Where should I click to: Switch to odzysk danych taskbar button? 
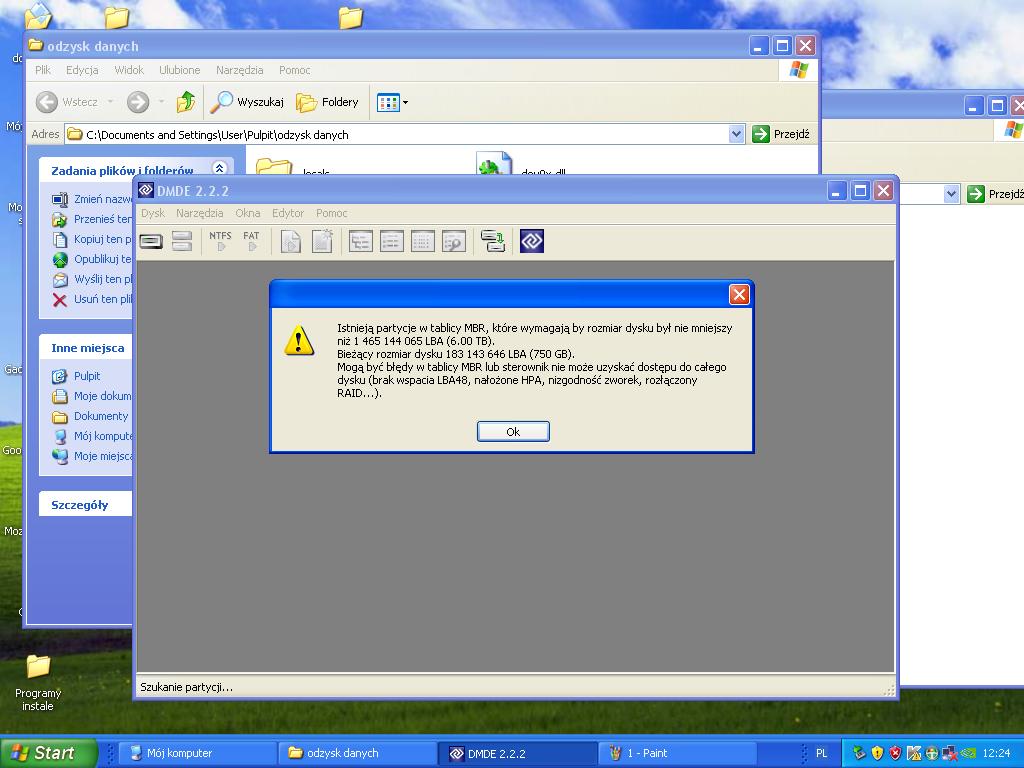[x=358, y=753]
